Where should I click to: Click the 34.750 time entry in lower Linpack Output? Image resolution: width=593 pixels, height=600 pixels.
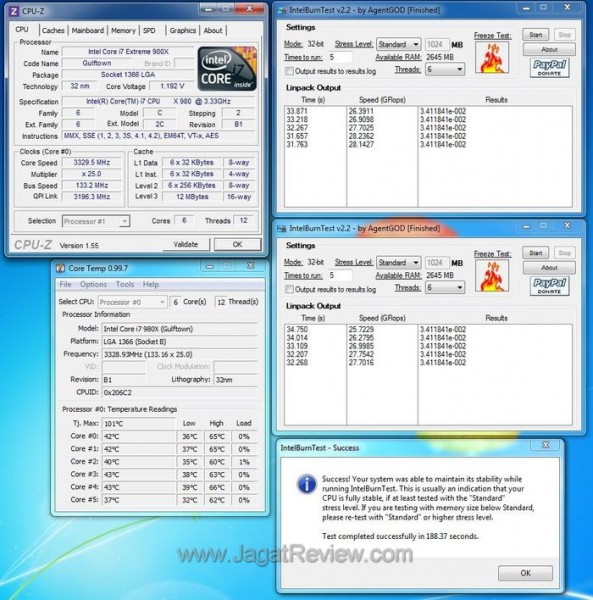[297, 329]
